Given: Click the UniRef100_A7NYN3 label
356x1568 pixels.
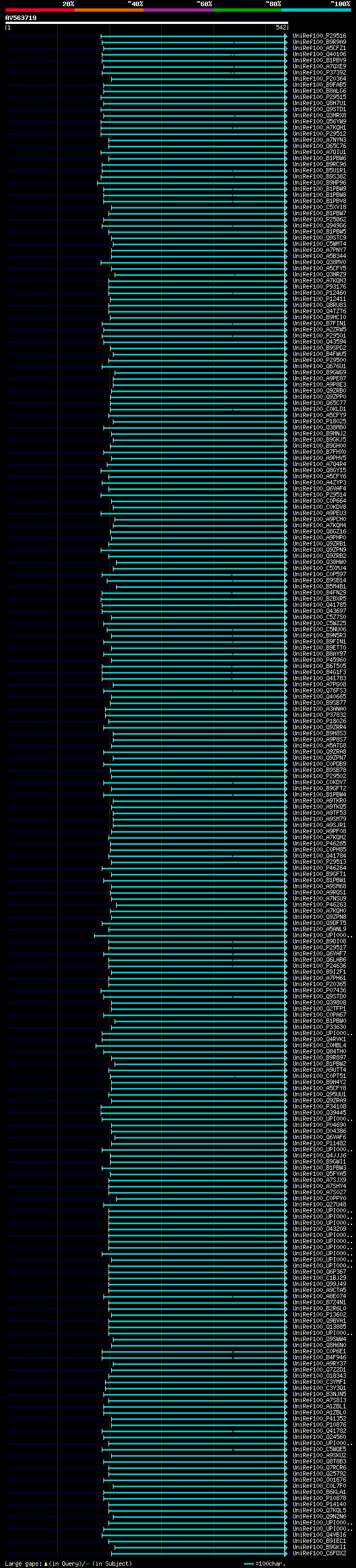Looking at the screenshot, I should (319, 140).
